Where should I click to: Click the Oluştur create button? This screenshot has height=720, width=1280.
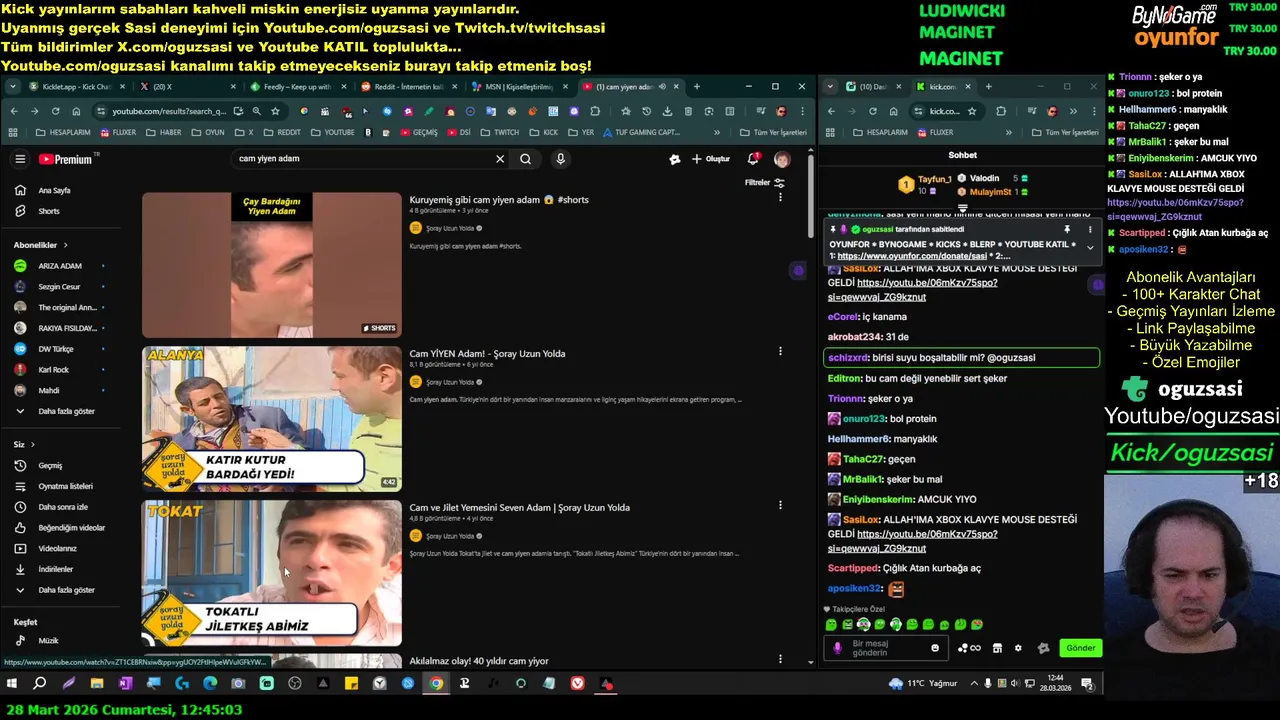(710, 159)
